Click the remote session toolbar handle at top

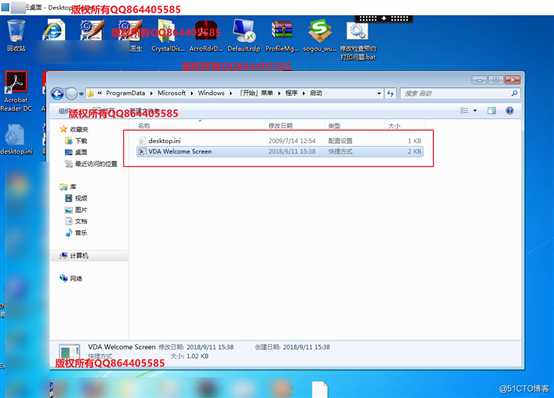[384, 18]
